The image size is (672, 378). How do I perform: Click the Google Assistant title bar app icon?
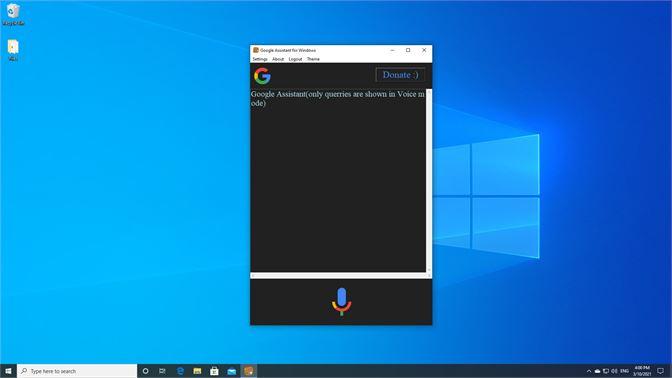(256, 50)
